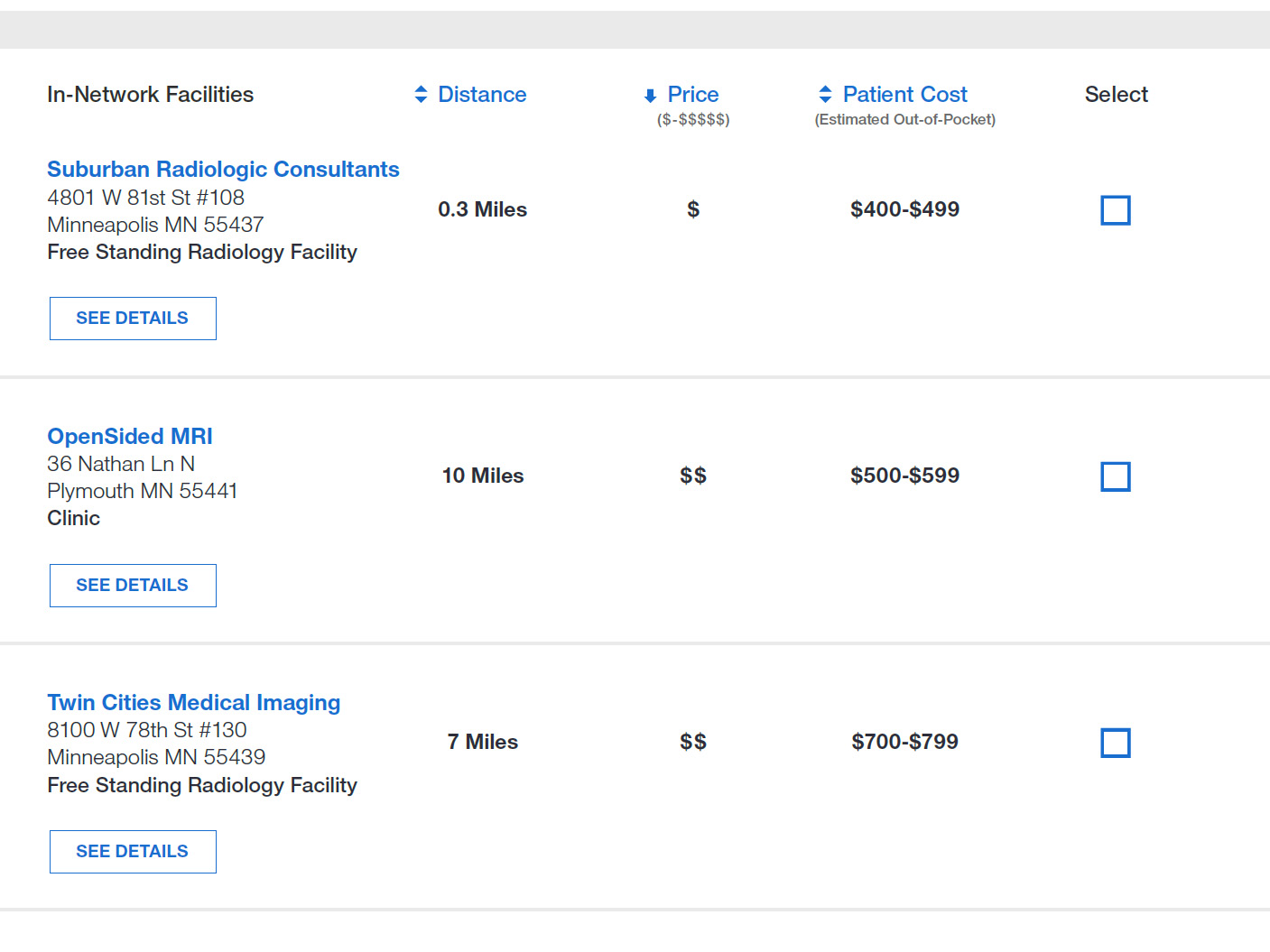
Task: Click the 7 Miles distance value
Action: (483, 742)
